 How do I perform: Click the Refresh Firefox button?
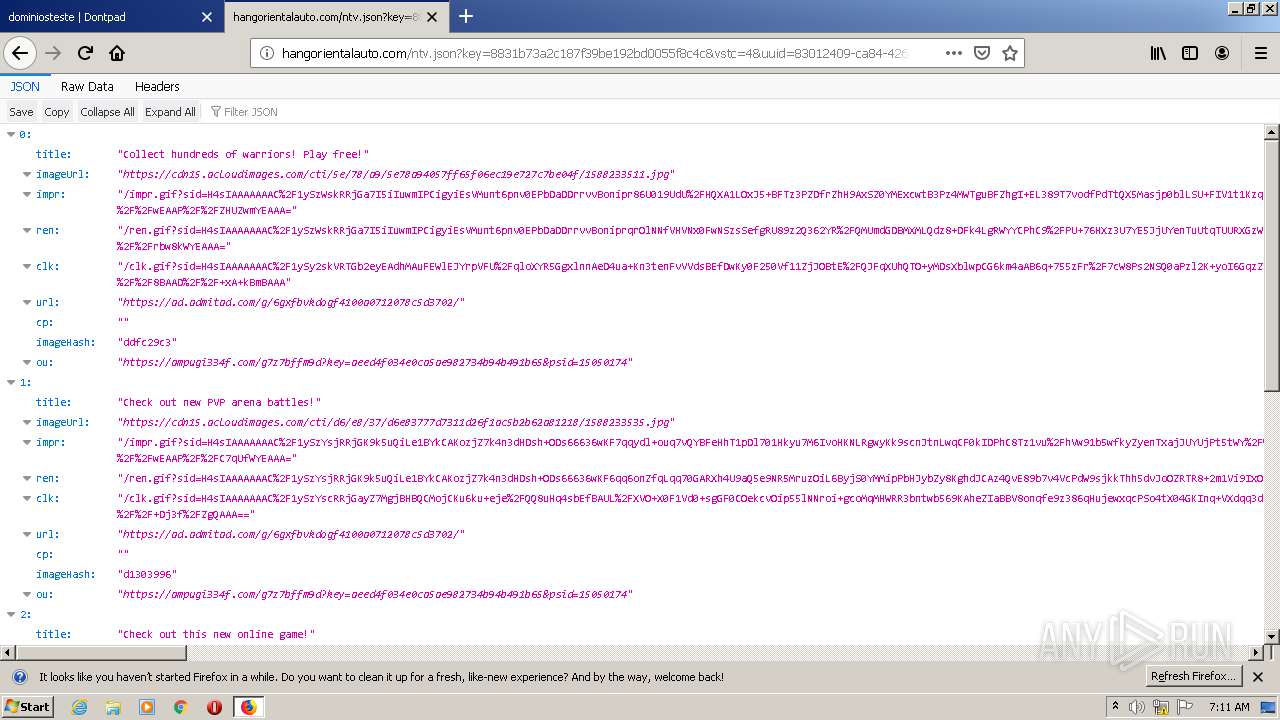coord(1194,677)
